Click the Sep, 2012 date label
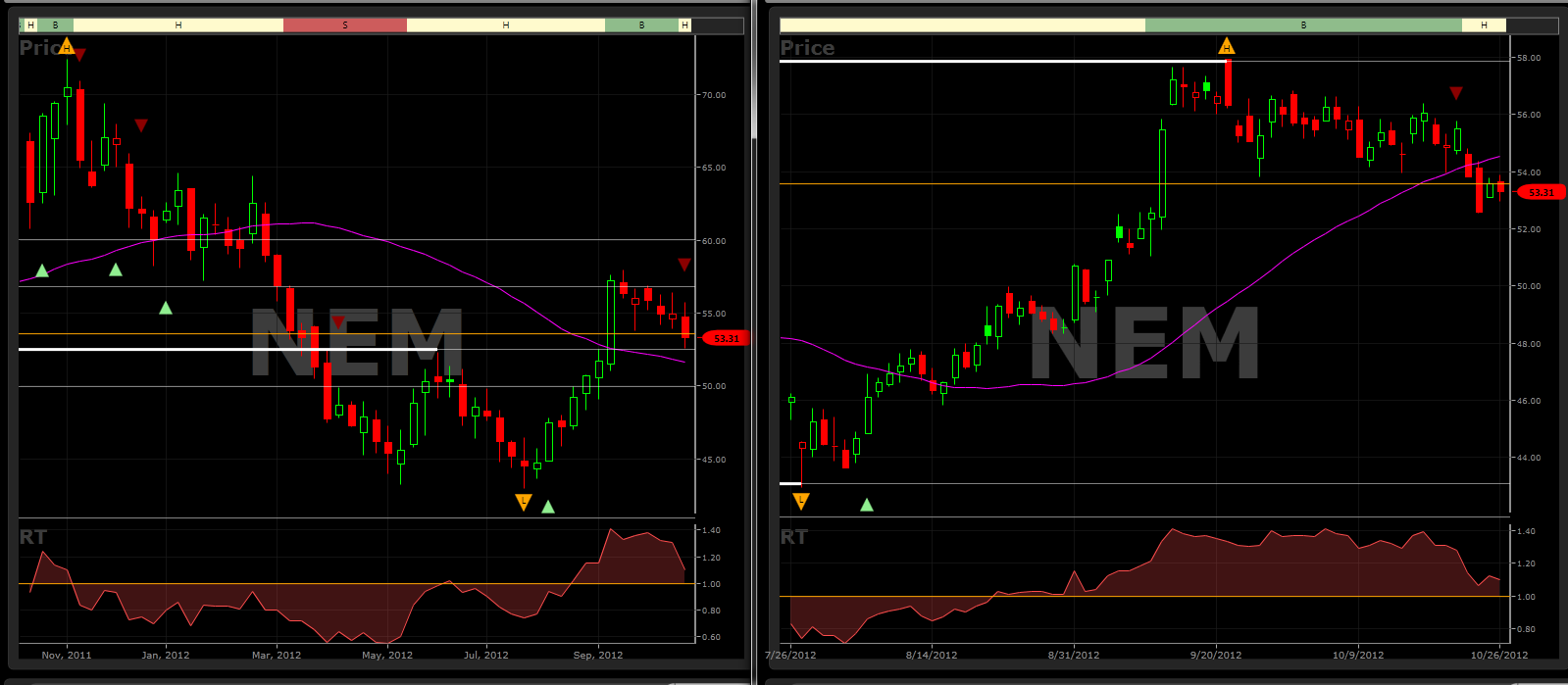Viewport: 1568px width, 685px height. tap(598, 655)
